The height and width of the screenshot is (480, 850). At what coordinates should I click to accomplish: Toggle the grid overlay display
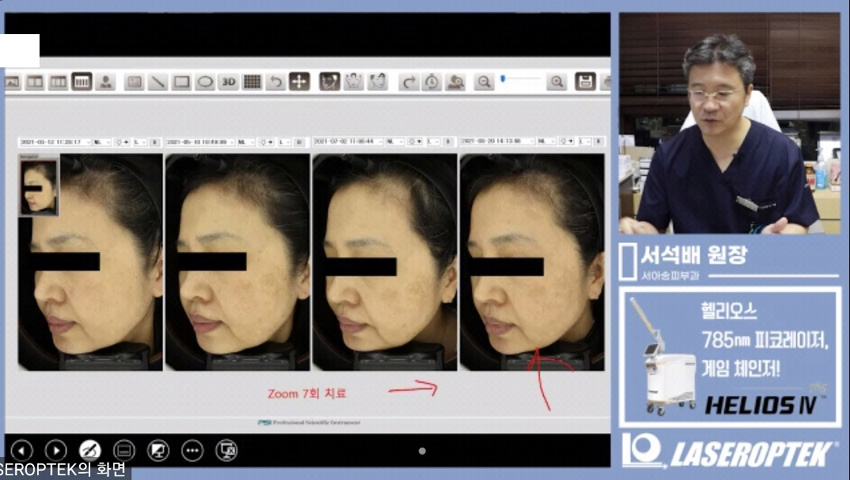click(252, 82)
